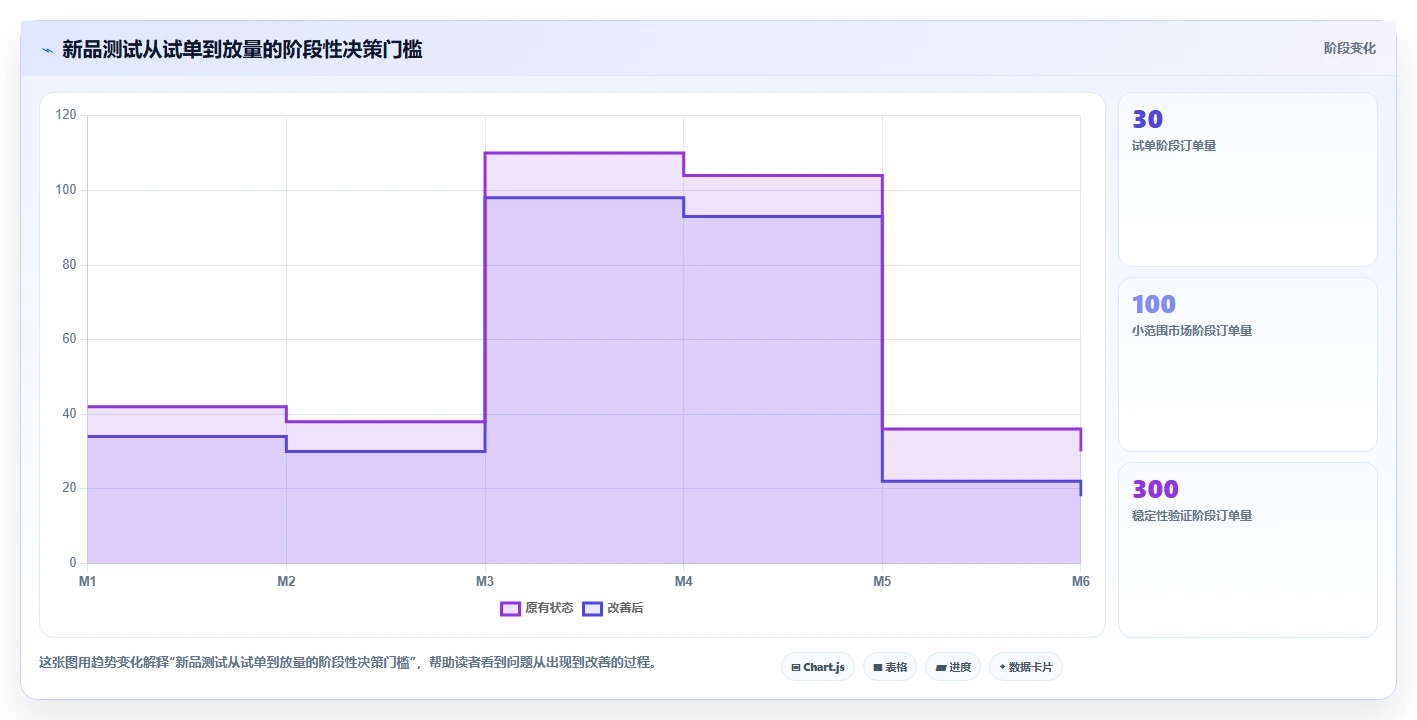
Task: Click the 60 y-axis value
Action: tap(69, 339)
